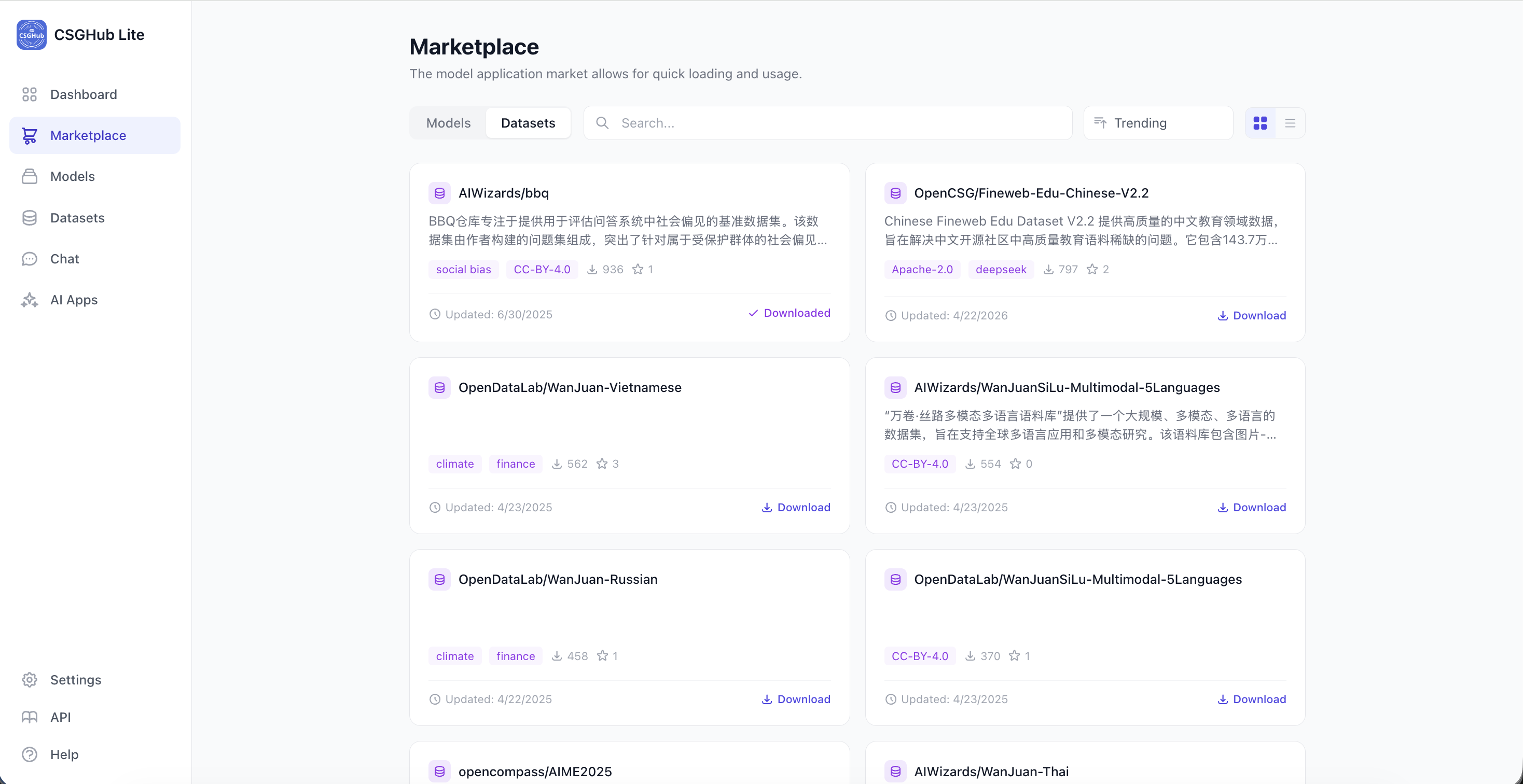This screenshot has width=1523, height=784.
Task: Click OpenDataLab/WanJuanSiLu-Multimodal-5Languages dataset icon
Action: (x=895, y=580)
